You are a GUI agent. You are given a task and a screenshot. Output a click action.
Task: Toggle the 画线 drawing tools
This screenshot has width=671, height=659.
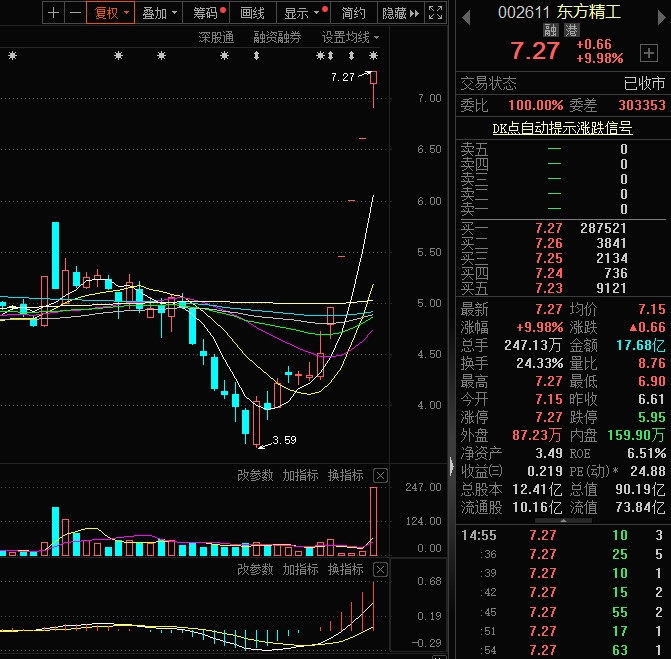click(x=253, y=13)
